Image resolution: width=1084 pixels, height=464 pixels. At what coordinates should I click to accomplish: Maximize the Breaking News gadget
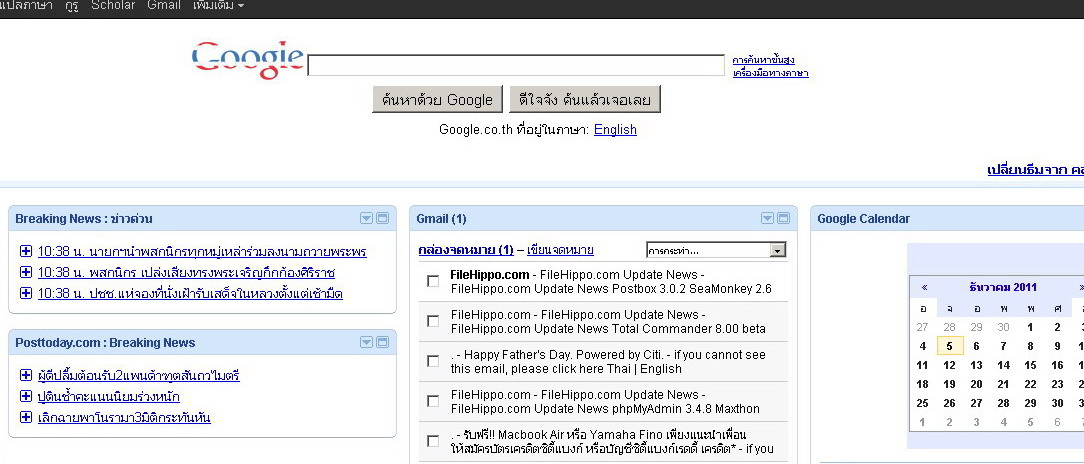382,219
